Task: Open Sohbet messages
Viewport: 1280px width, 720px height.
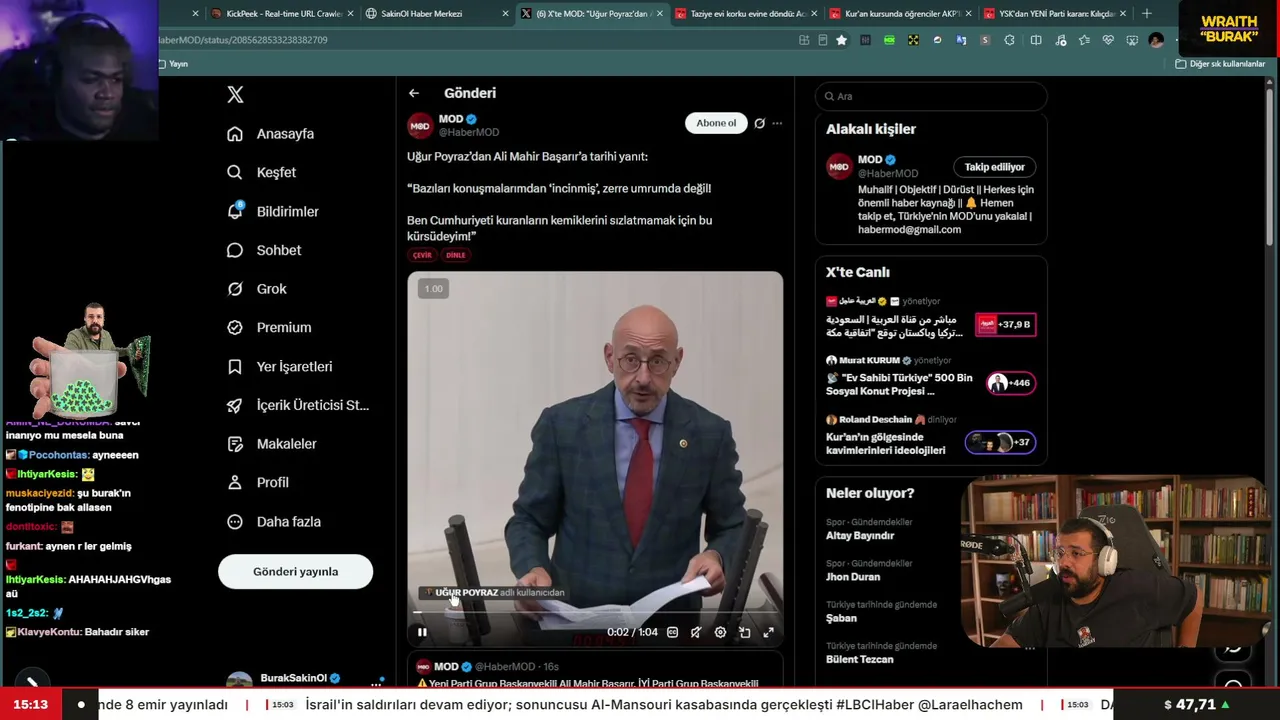Action: (x=264, y=250)
